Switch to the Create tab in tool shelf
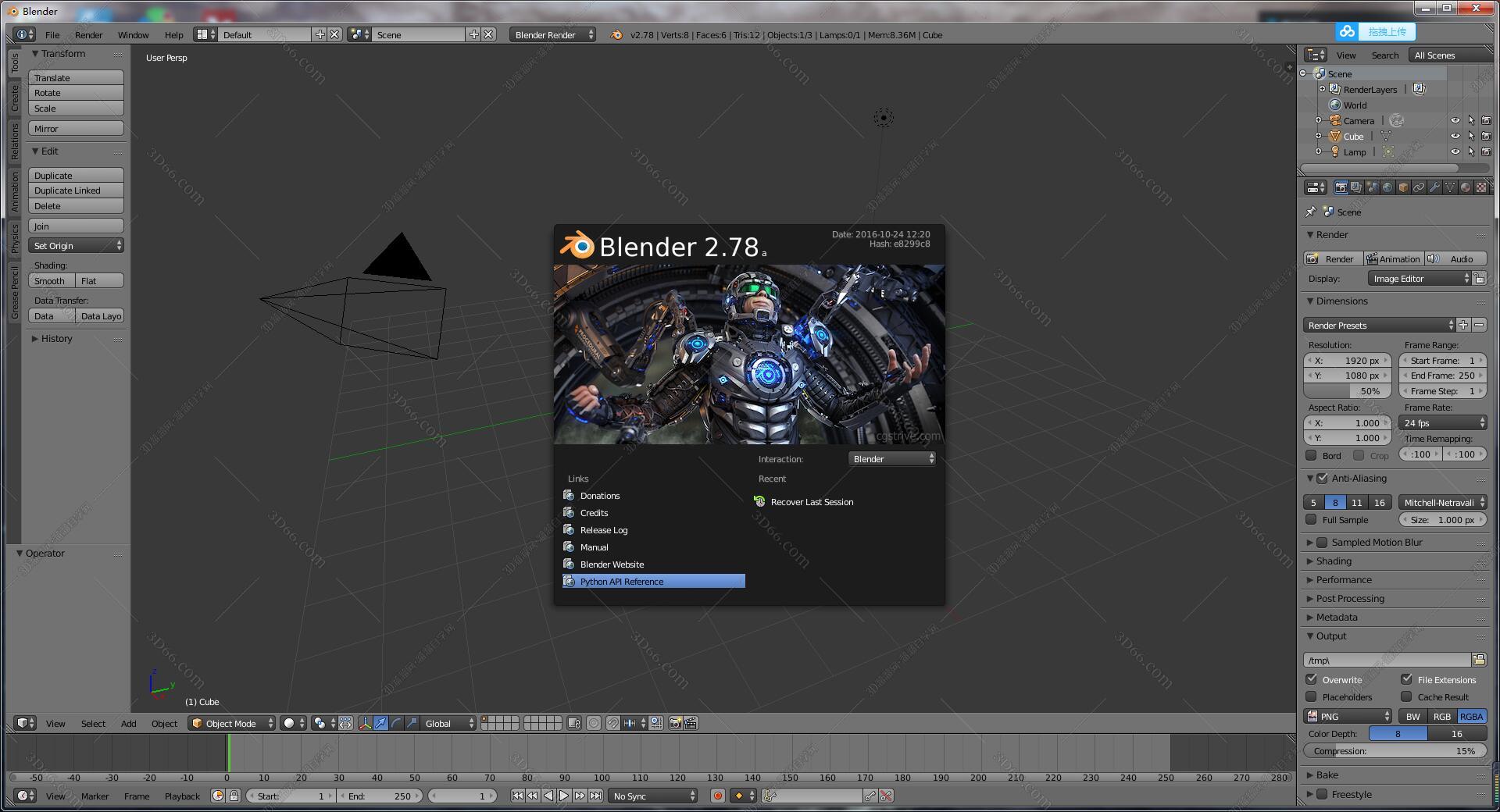 pos(14,98)
